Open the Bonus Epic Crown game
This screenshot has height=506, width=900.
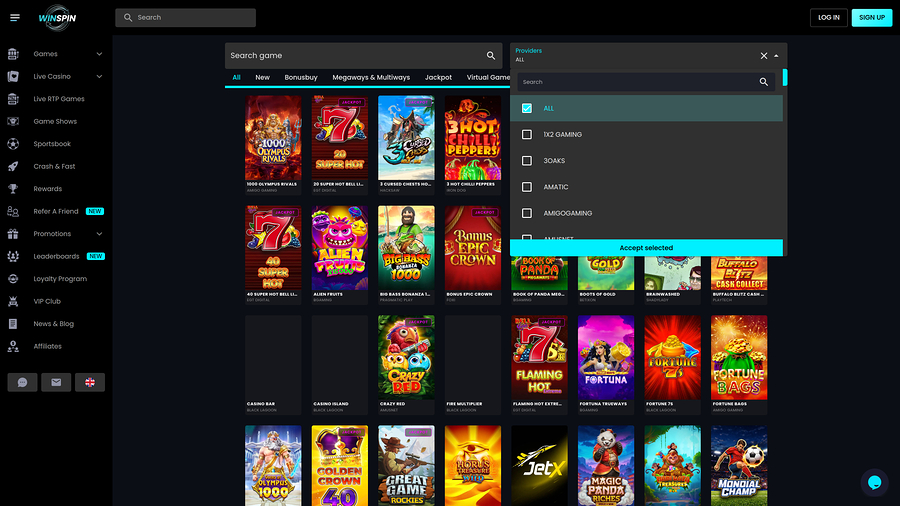click(x=473, y=248)
